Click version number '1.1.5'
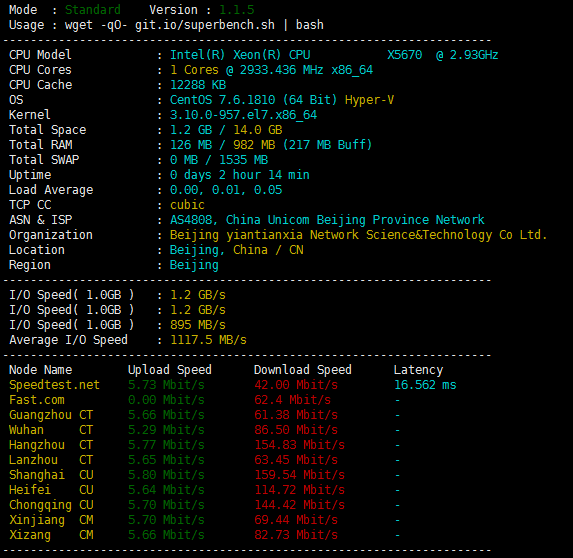 [237, 10]
